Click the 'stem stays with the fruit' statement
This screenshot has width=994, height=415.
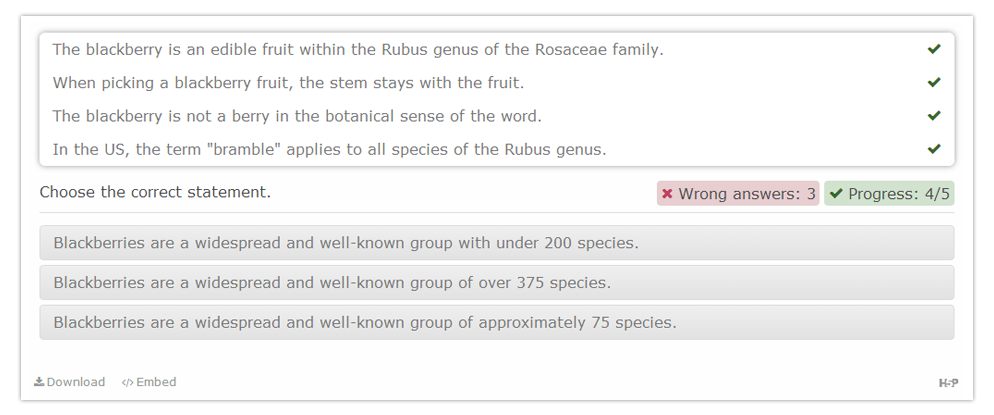(288, 83)
